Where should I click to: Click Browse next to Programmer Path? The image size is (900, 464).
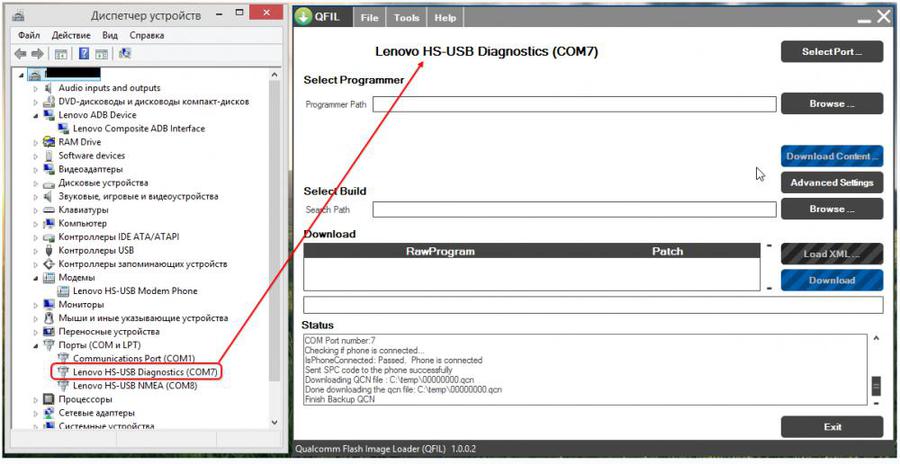pos(832,104)
